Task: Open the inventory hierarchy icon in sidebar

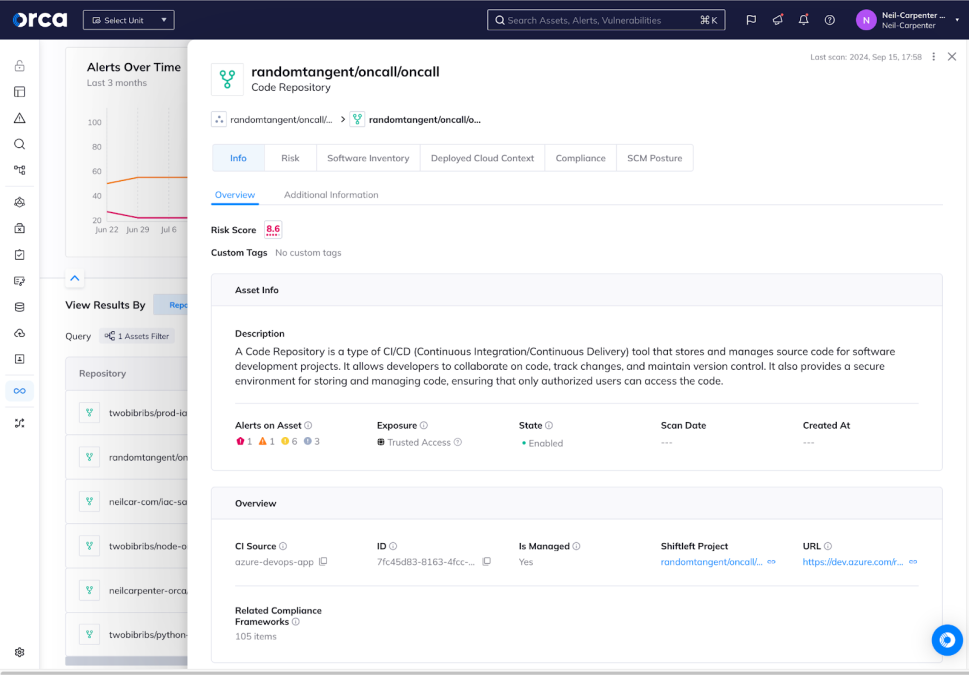Action: (20, 170)
